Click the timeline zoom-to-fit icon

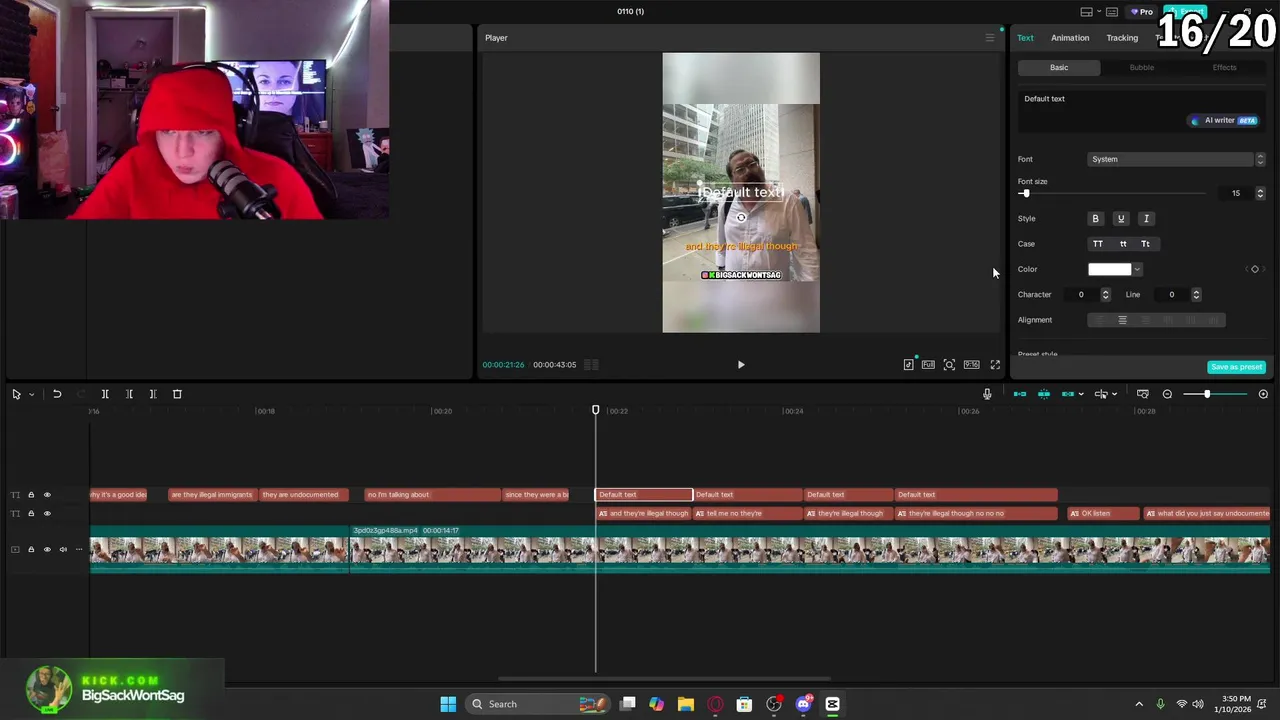(x=1143, y=394)
